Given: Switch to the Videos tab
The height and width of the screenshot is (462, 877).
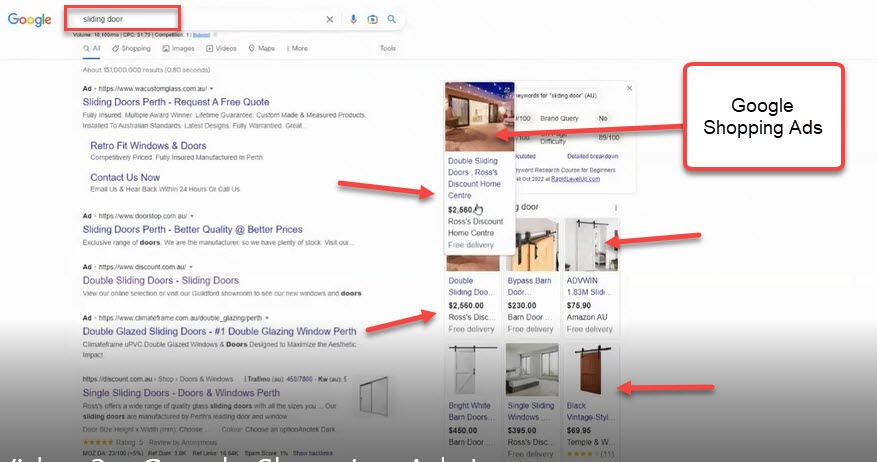Looking at the screenshot, I should point(221,49).
